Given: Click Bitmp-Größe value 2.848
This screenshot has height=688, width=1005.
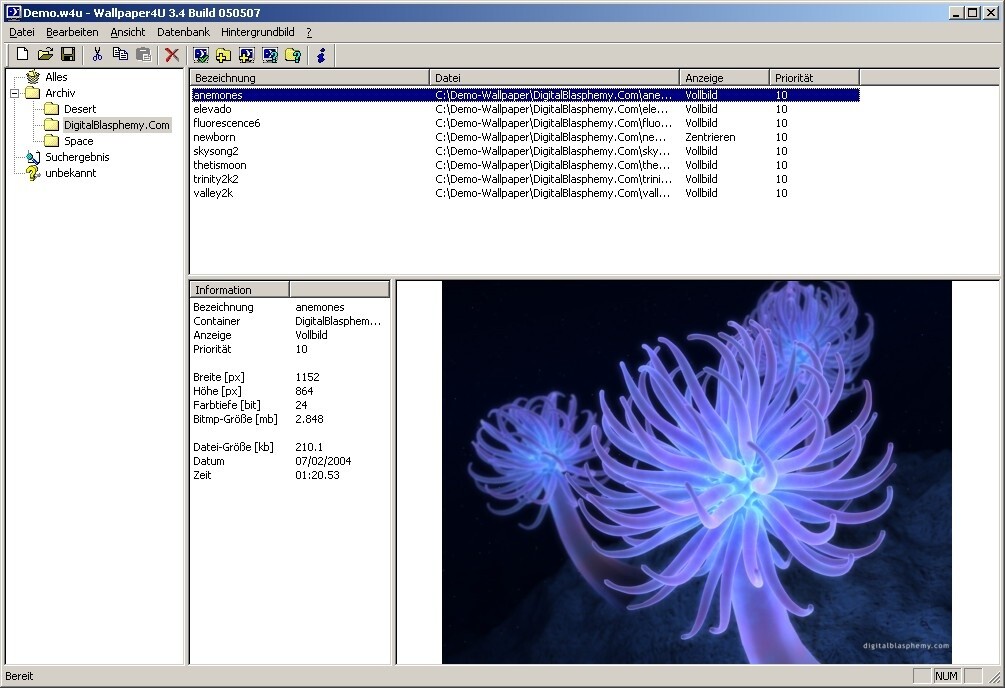Looking at the screenshot, I should pos(309,419).
